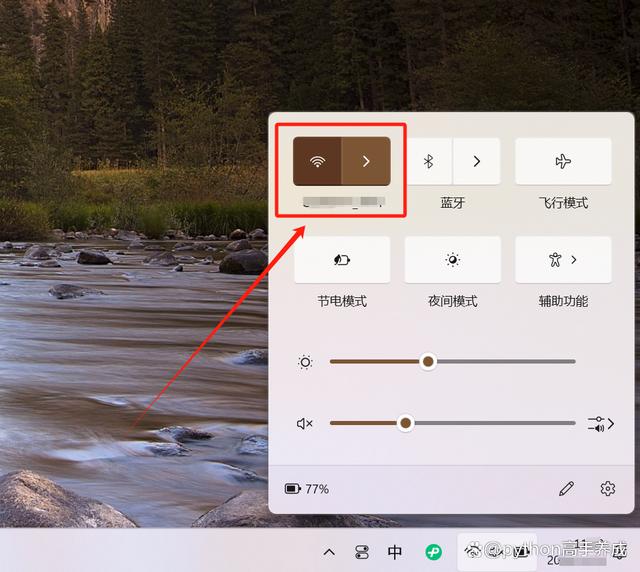
Task: Unmute the speaker using the muted volume icon
Action: click(x=304, y=424)
